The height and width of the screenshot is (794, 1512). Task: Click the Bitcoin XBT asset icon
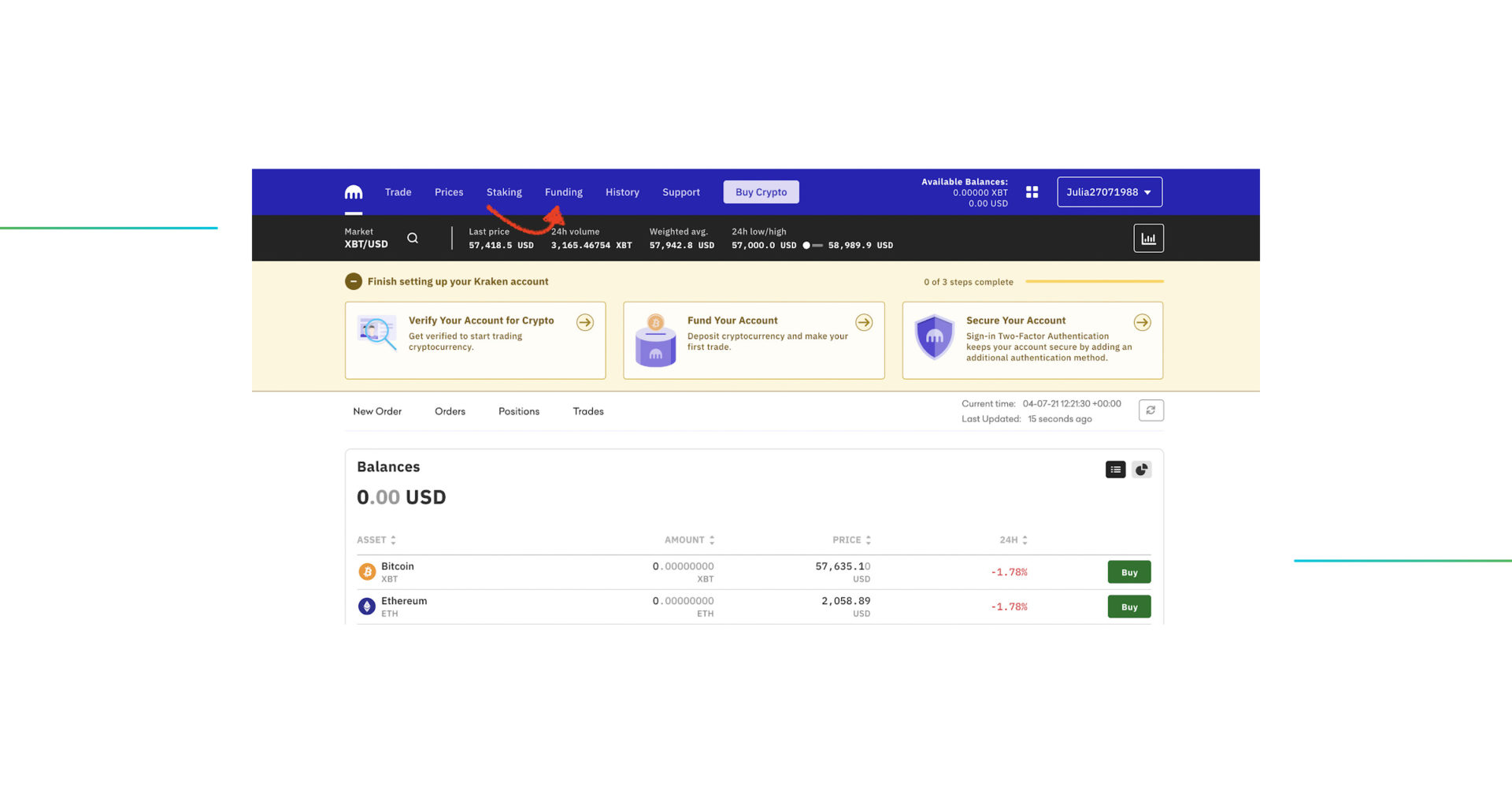(x=367, y=571)
